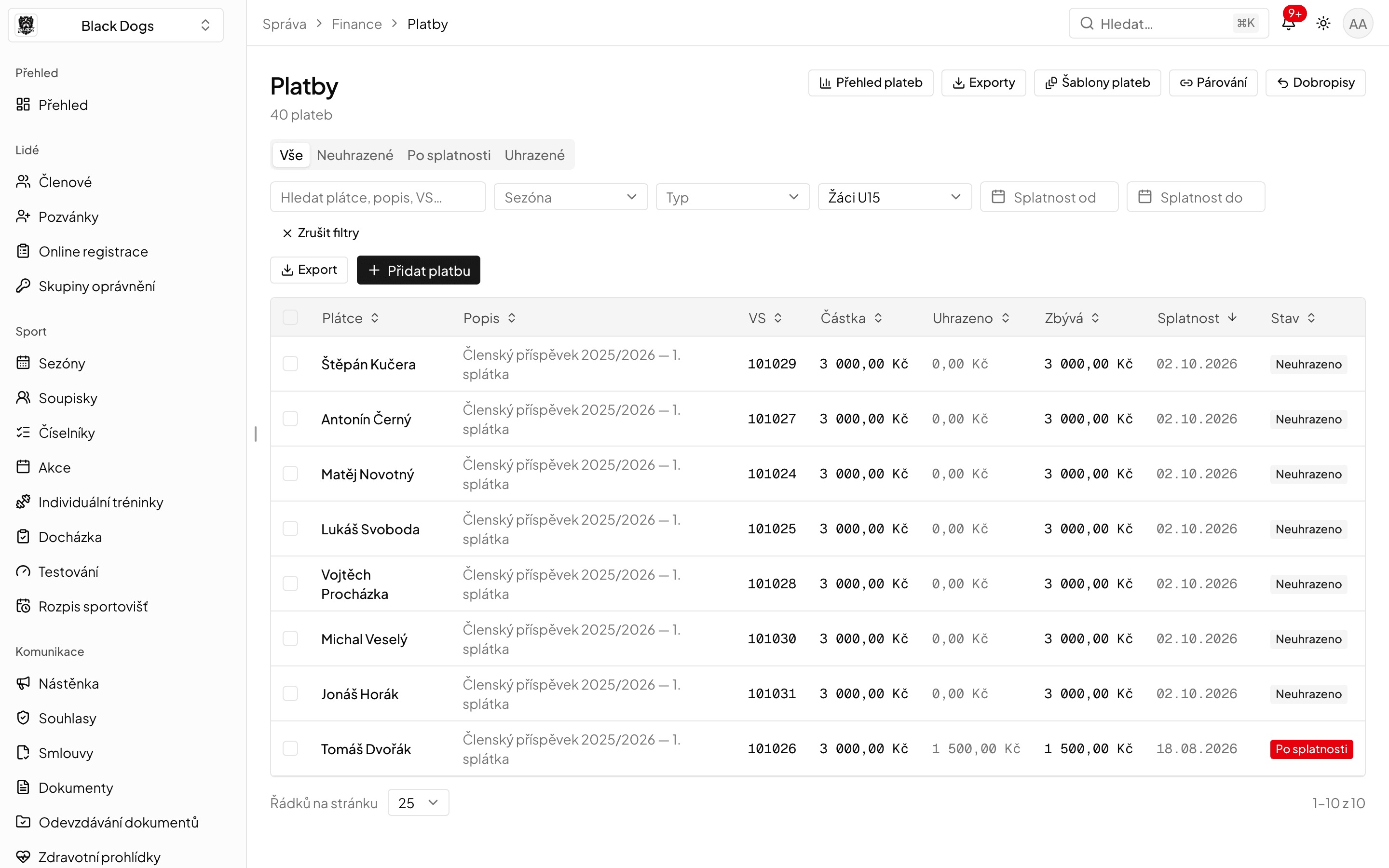Change rows per page from 25

pyautogui.click(x=418, y=802)
